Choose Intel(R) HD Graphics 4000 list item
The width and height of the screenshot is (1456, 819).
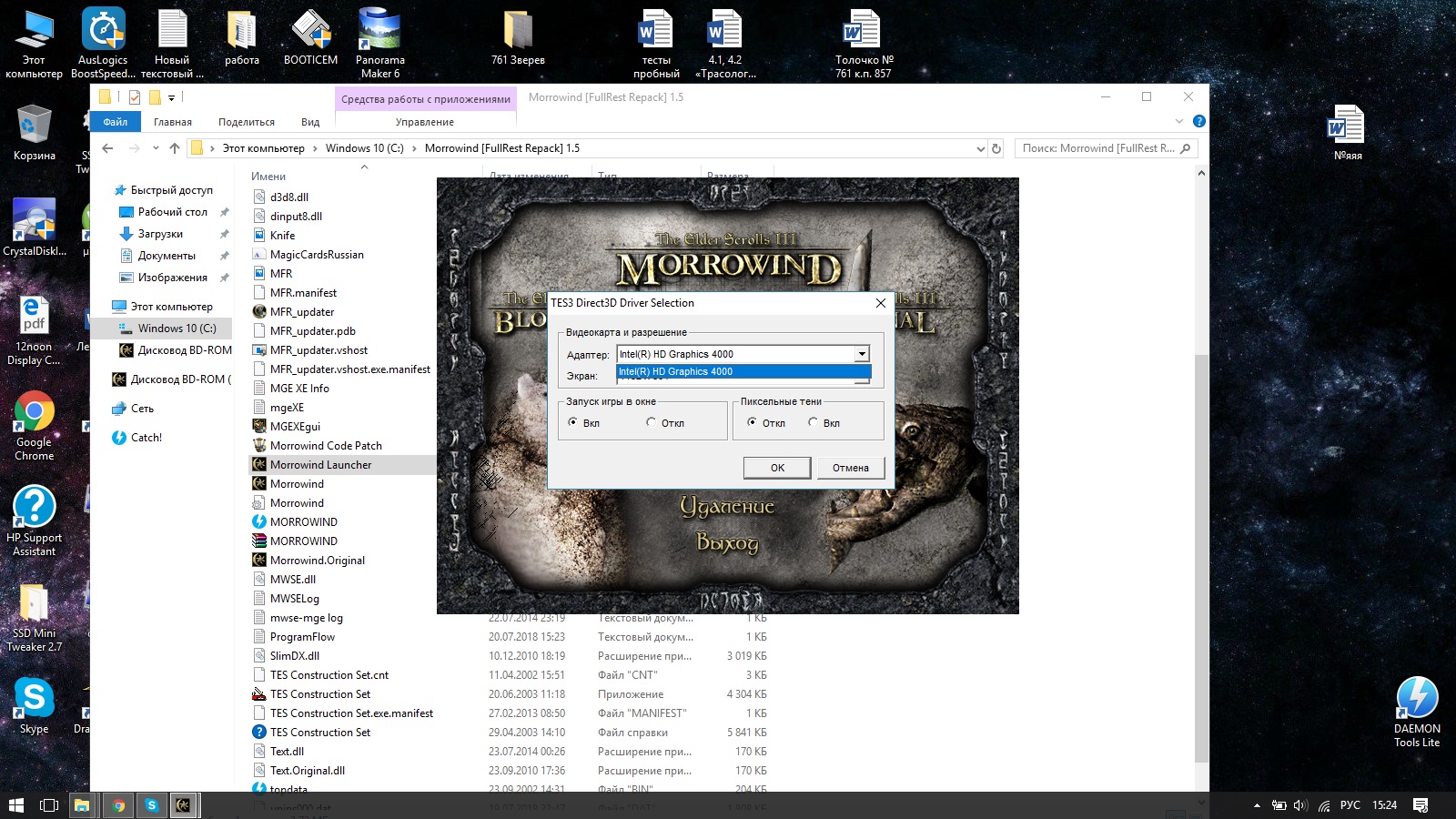click(x=743, y=371)
